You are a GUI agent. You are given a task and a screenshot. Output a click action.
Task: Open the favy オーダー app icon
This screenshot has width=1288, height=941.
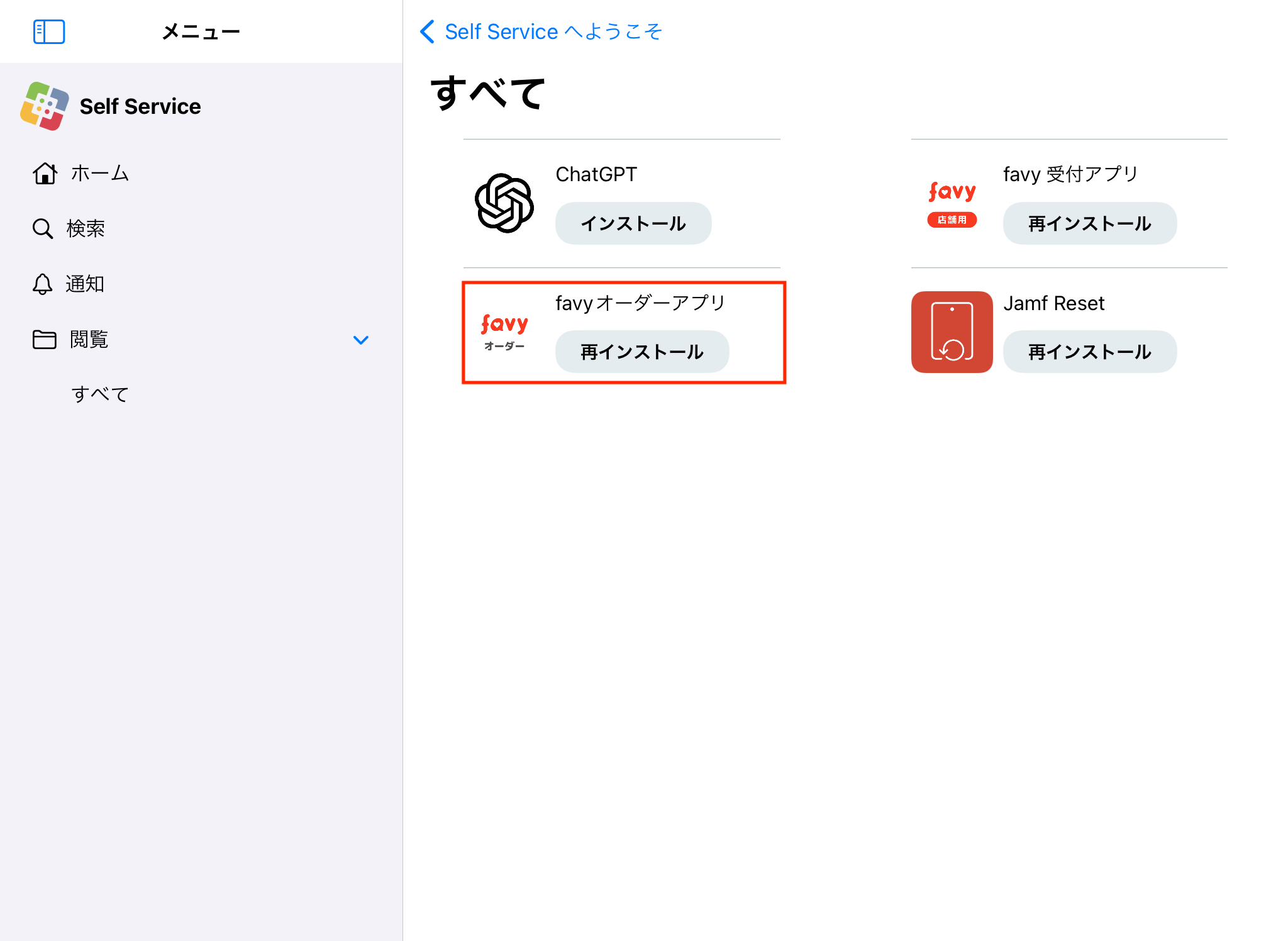[504, 332]
